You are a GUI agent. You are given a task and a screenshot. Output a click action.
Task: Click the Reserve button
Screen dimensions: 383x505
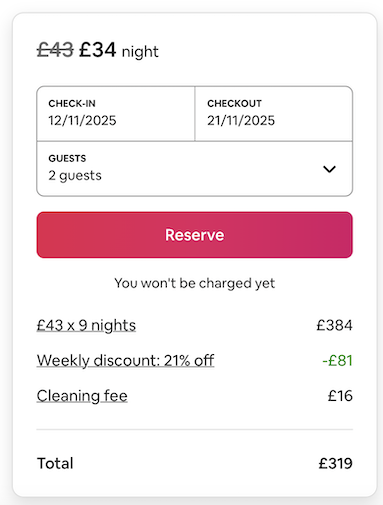pos(195,235)
